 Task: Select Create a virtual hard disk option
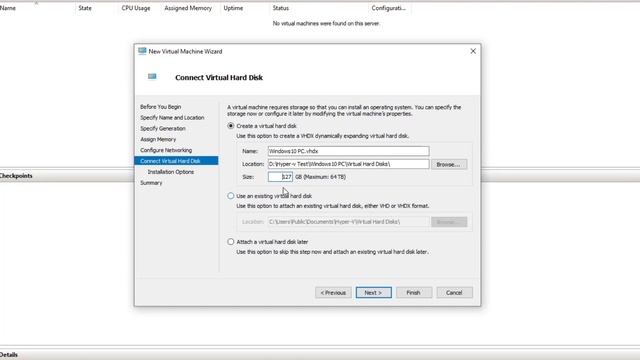(231, 126)
